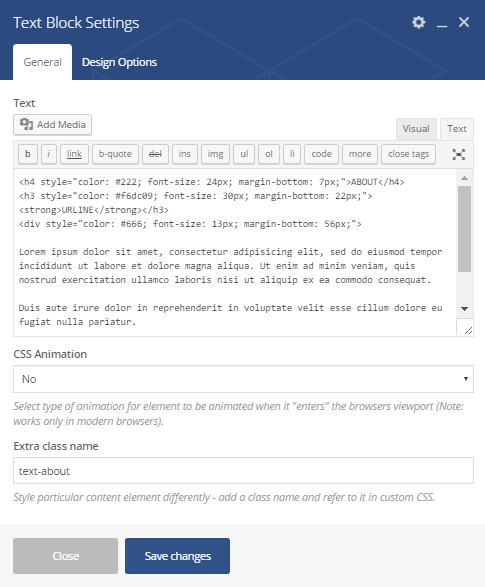This screenshot has height=587, width=485.
Task: Click the close tags button
Action: 408,154
